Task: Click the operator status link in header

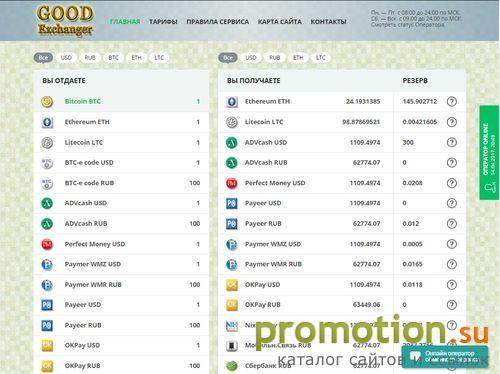Action: pyautogui.click(x=407, y=25)
